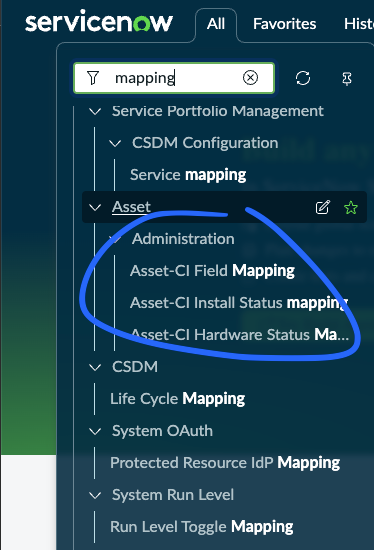Open Asset-CI Install Status mapping
374x550 pixels.
pos(239,303)
